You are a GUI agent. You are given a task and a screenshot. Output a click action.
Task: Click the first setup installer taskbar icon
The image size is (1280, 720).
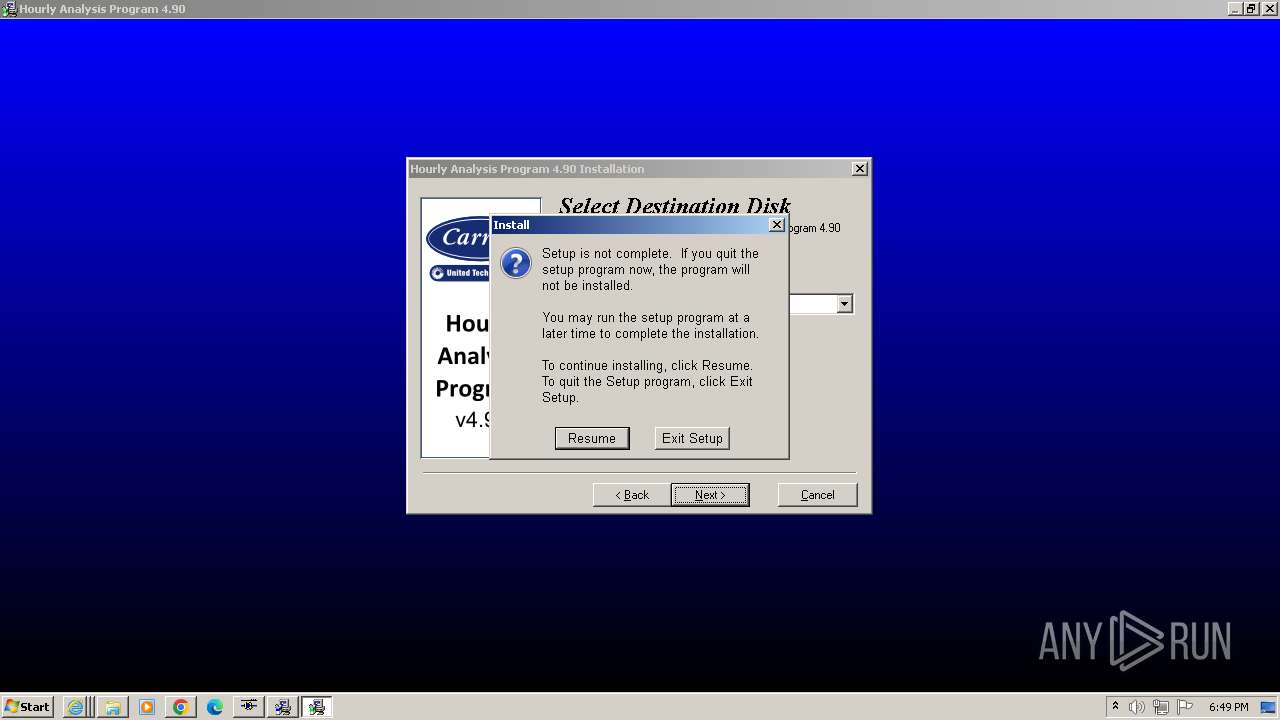tap(283, 707)
